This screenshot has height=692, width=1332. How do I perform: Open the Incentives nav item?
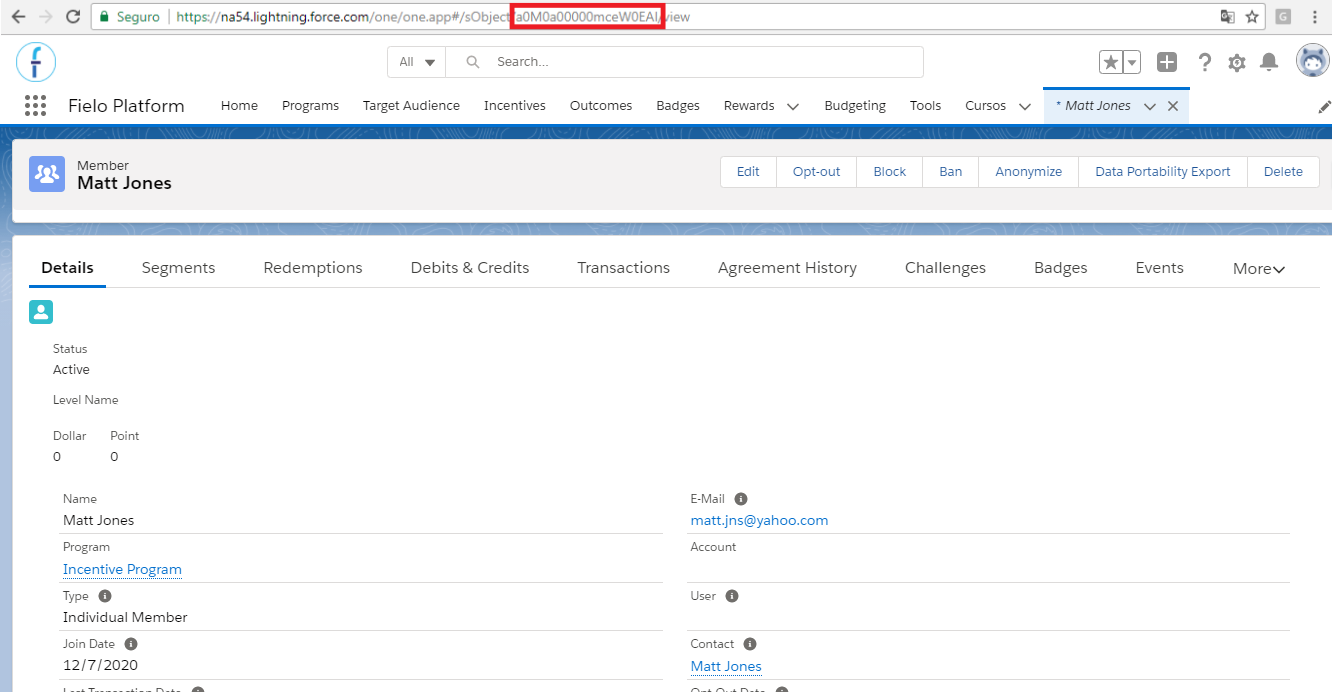click(x=515, y=106)
